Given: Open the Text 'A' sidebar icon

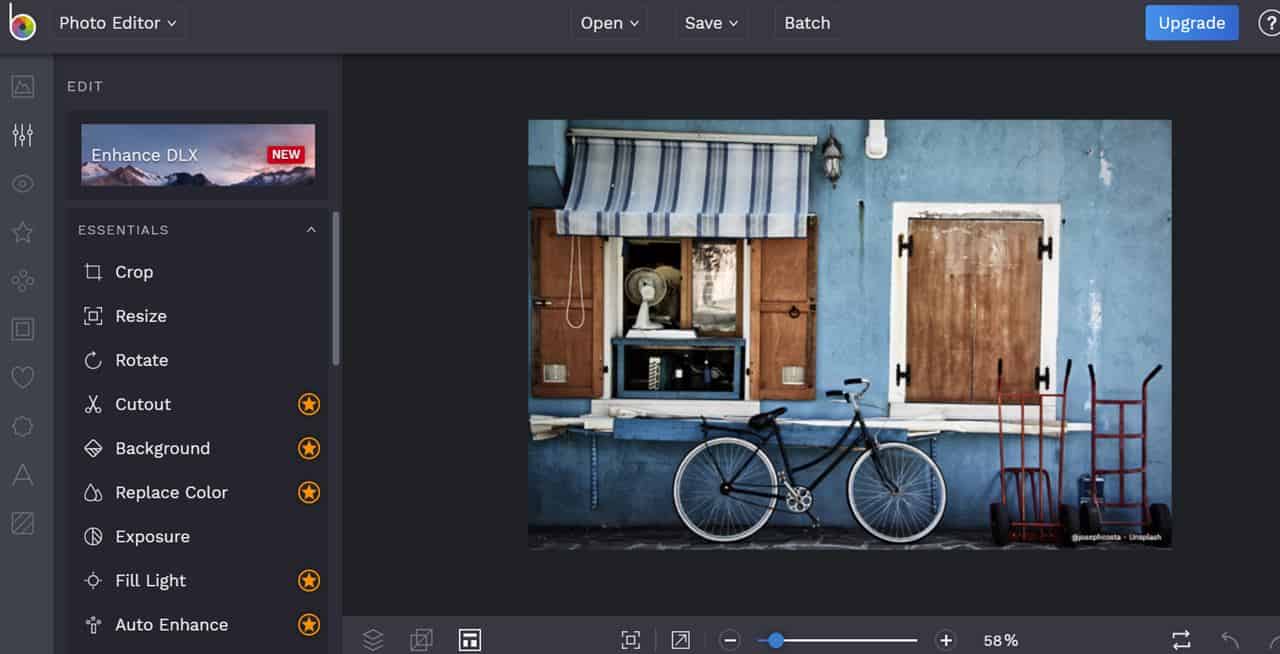Looking at the screenshot, I should (23, 475).
